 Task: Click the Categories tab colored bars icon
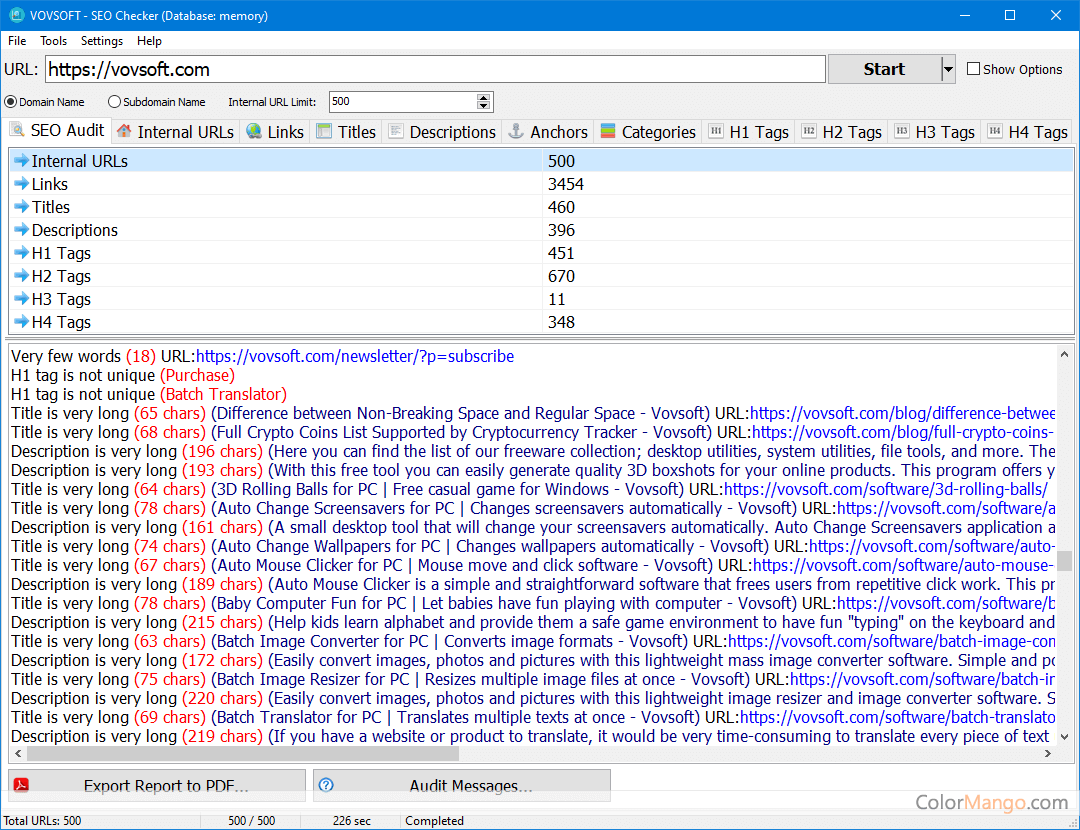[x=608, y=131]
